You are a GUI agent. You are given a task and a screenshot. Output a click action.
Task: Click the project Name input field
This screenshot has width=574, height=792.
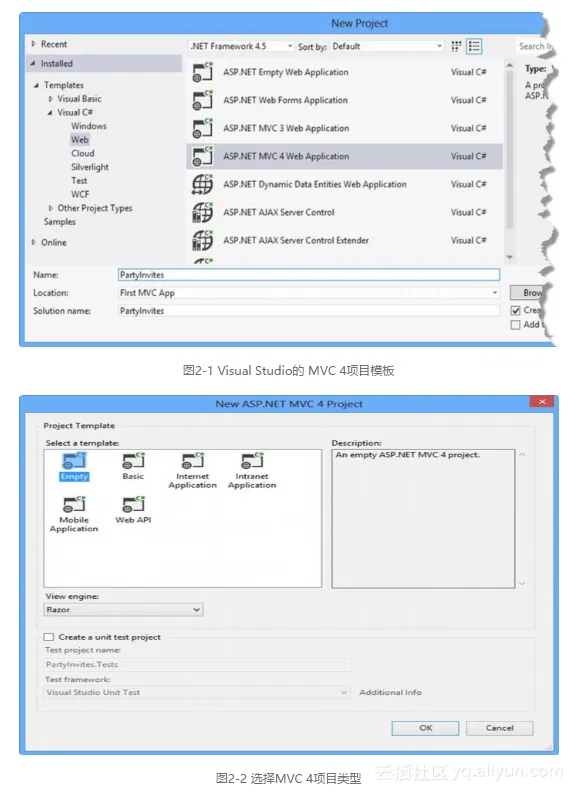click(309, 275)
